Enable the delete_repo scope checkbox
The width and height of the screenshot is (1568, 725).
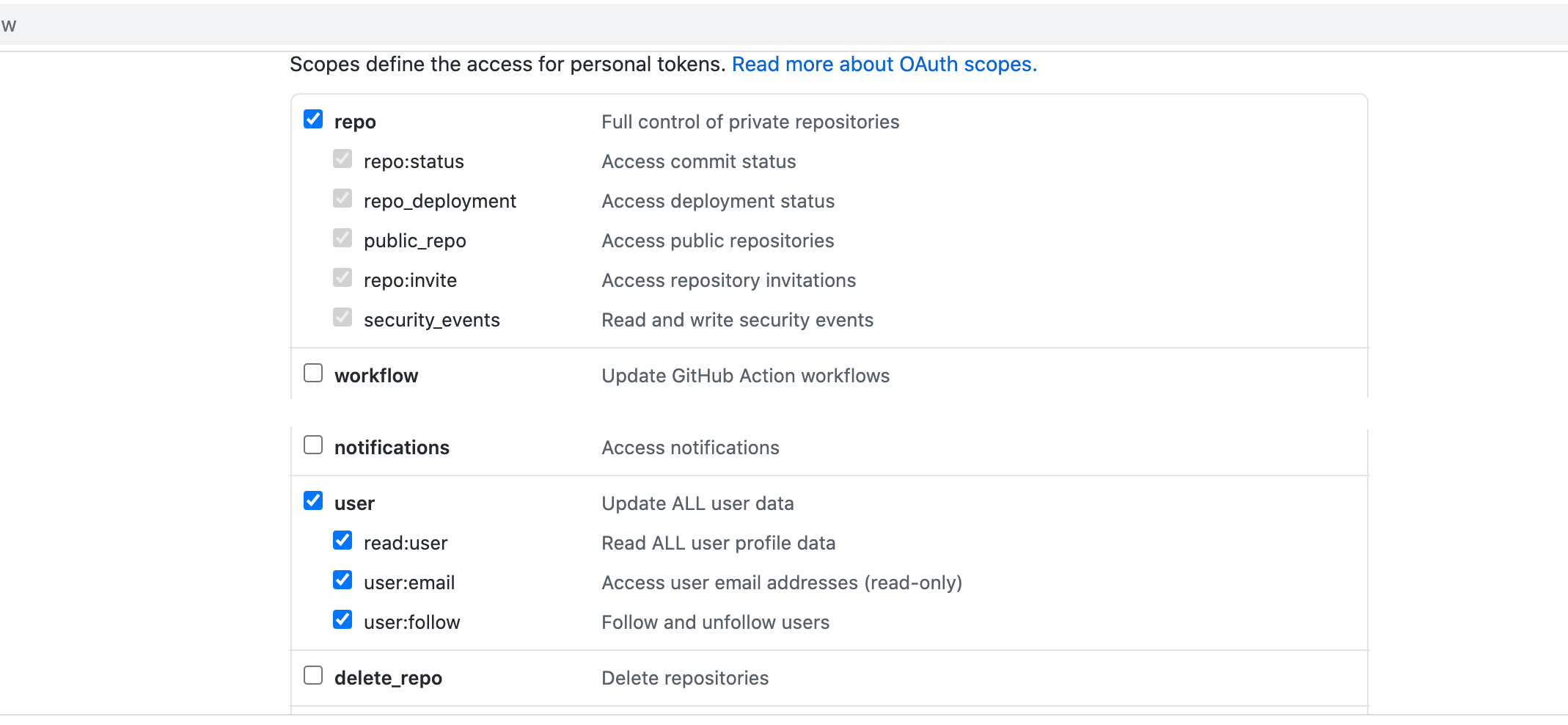click(313, 675)
